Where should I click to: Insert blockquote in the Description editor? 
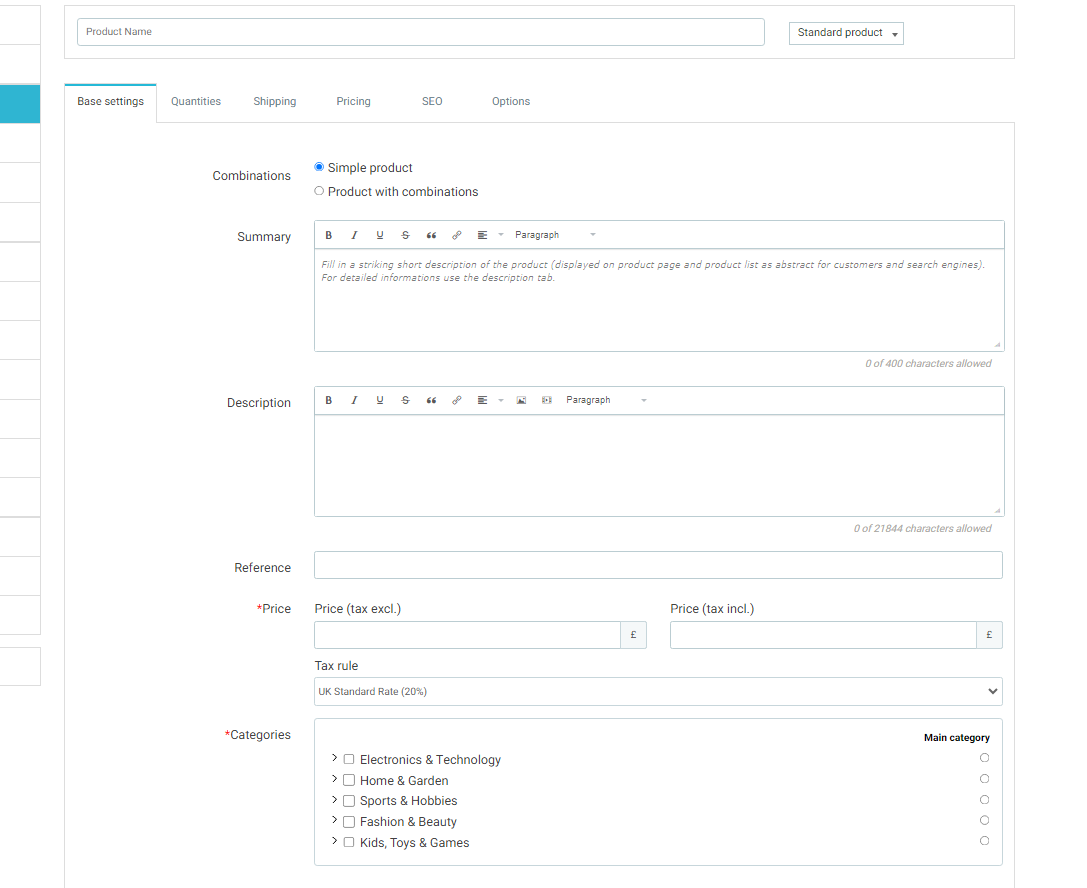[x=431, y=400]
